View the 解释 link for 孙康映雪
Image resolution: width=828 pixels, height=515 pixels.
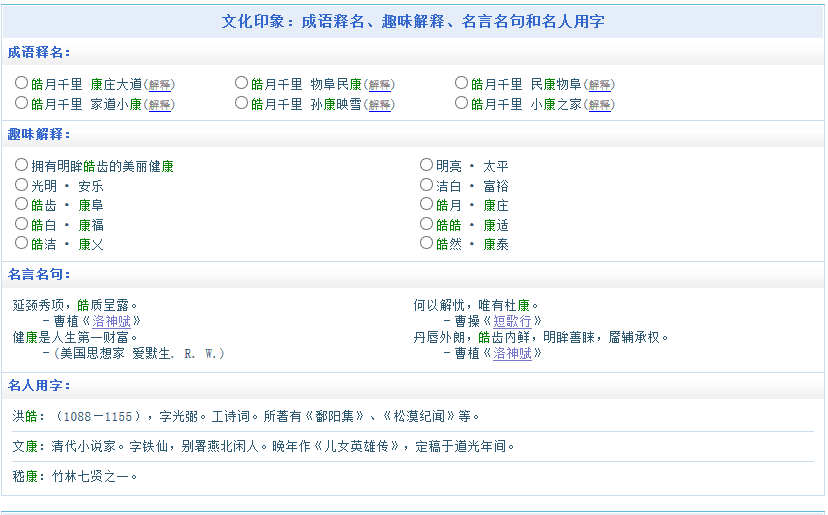(x=380, y=105)
